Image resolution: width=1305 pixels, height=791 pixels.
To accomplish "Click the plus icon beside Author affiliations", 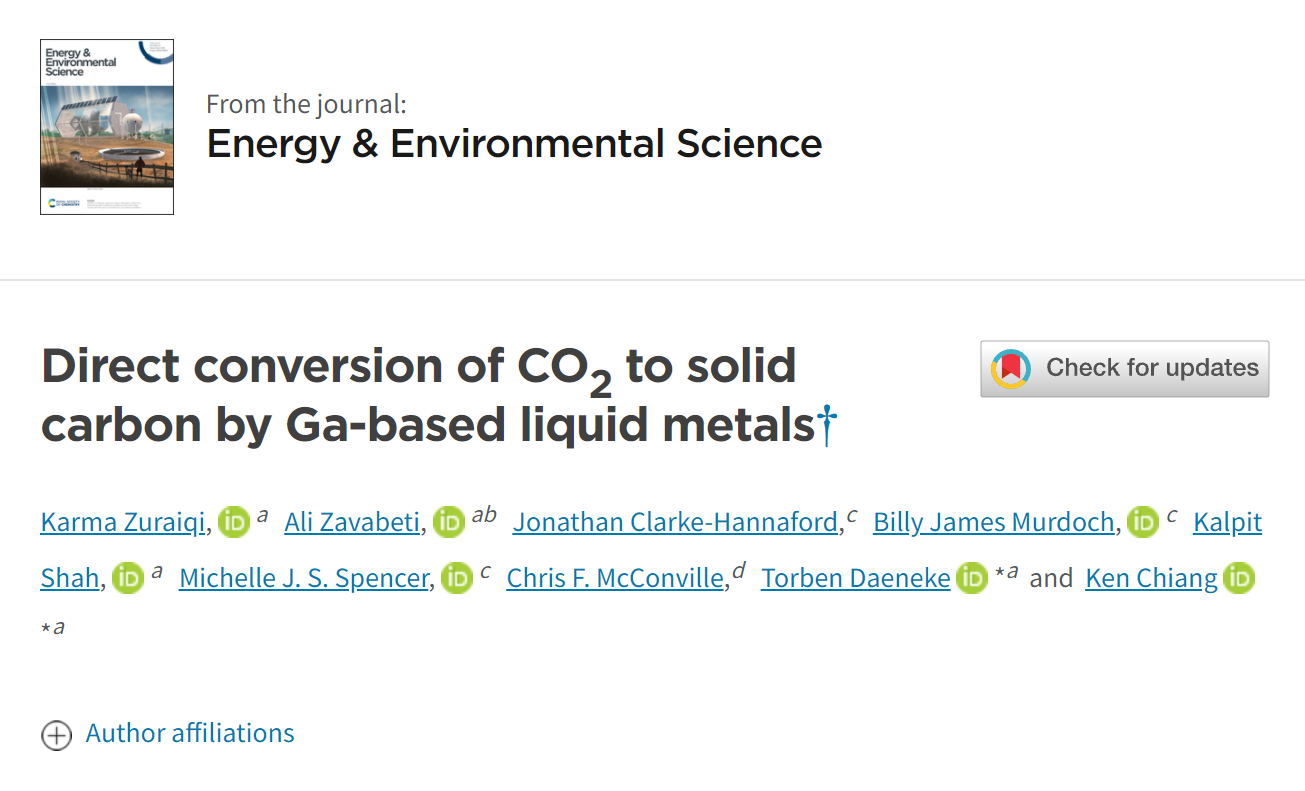I will (56, 735).
